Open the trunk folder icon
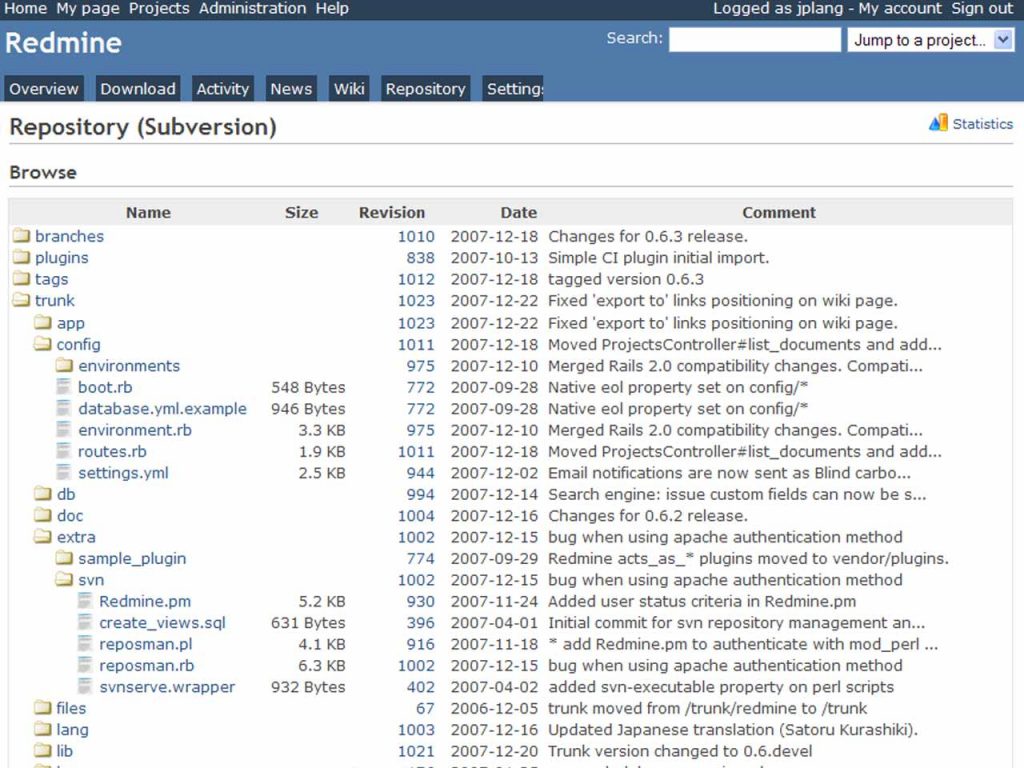 (22, 301)
